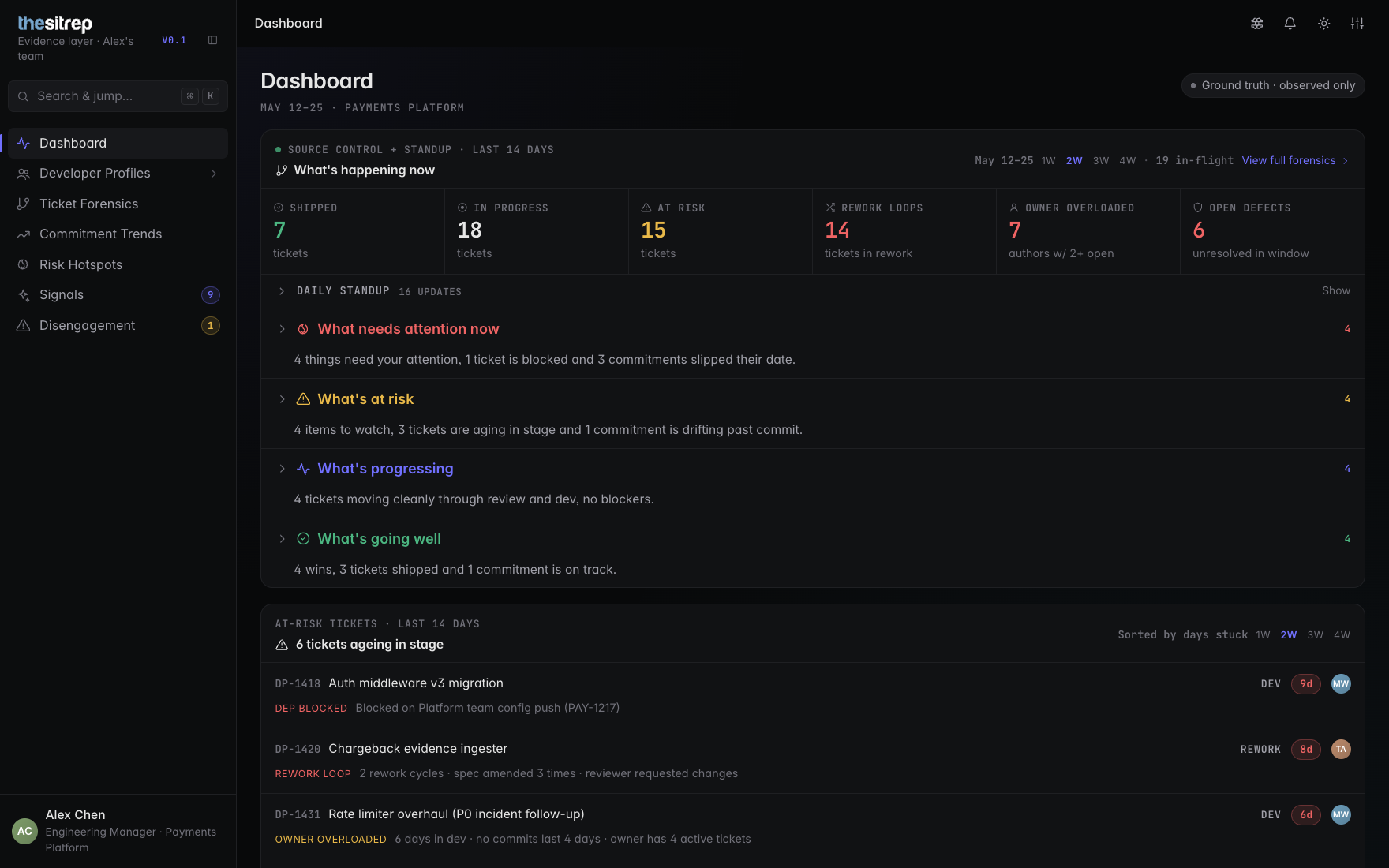Toggle light theme sun icon
1389x868 pixels.
(x=1324, y=24)
